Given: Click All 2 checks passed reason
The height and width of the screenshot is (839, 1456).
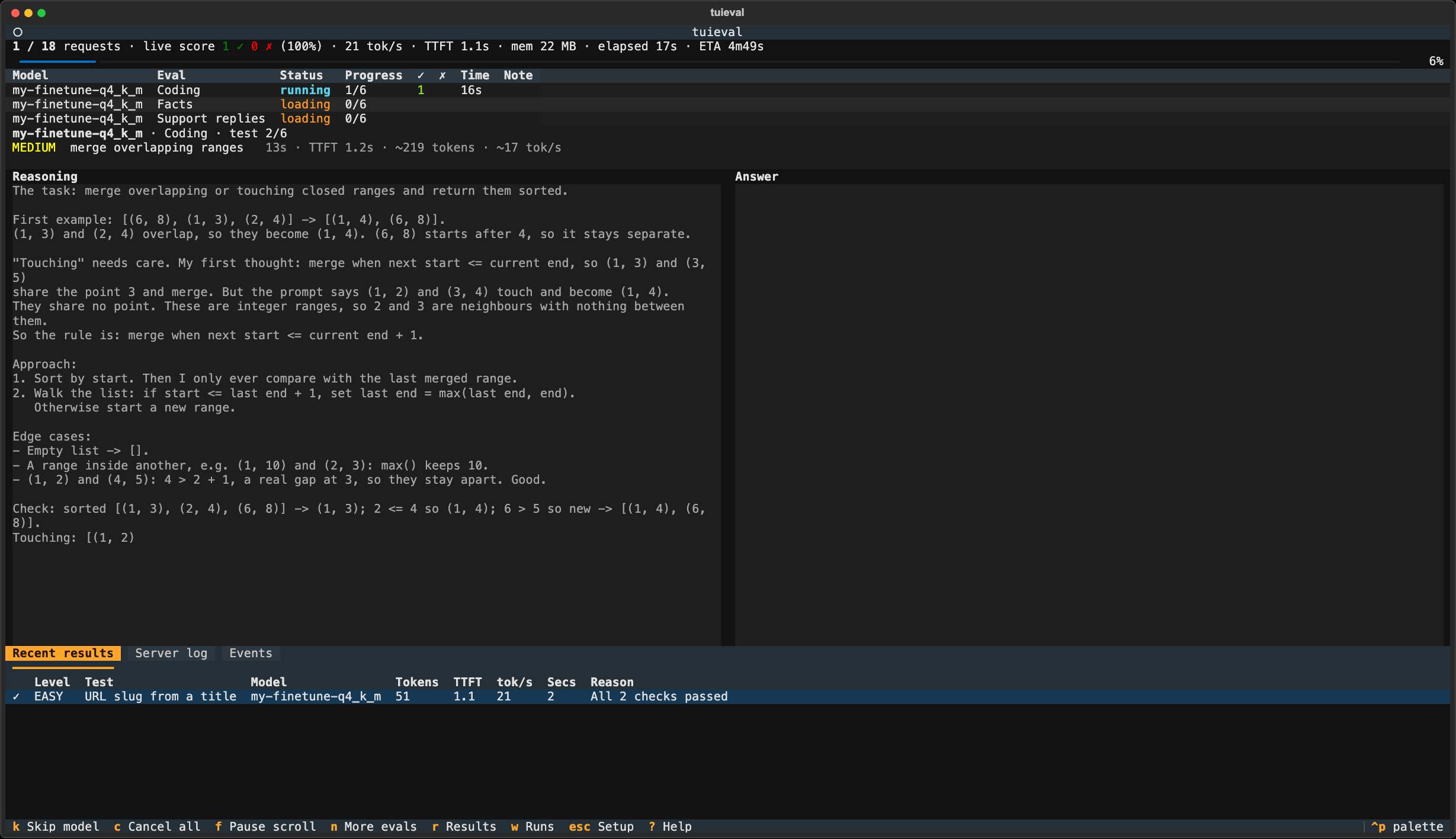Looking at the screenshot, I should pyautogui.click(x=659, y=696).
